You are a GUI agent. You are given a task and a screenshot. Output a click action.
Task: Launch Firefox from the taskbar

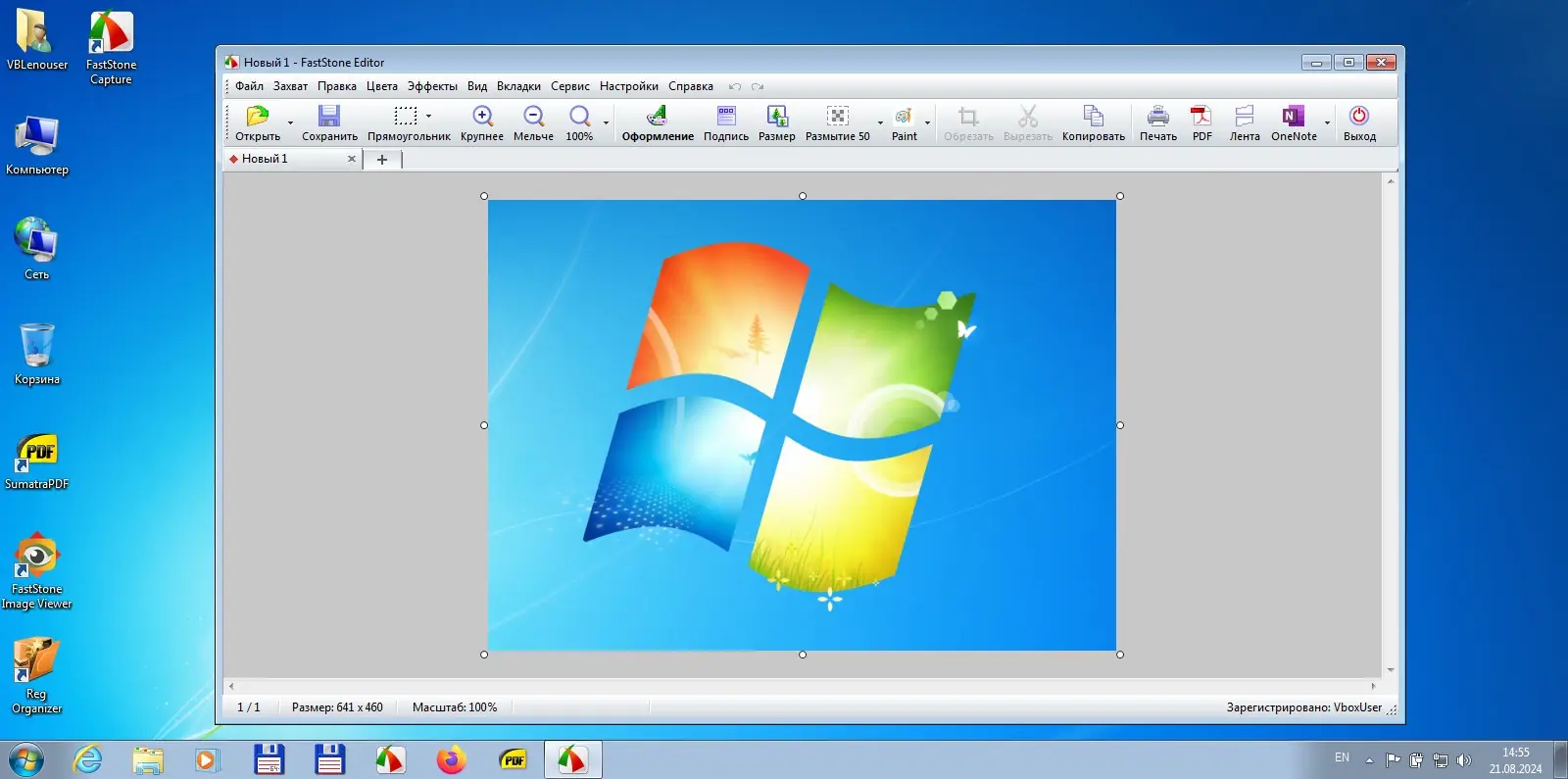[x=452, y=759]
